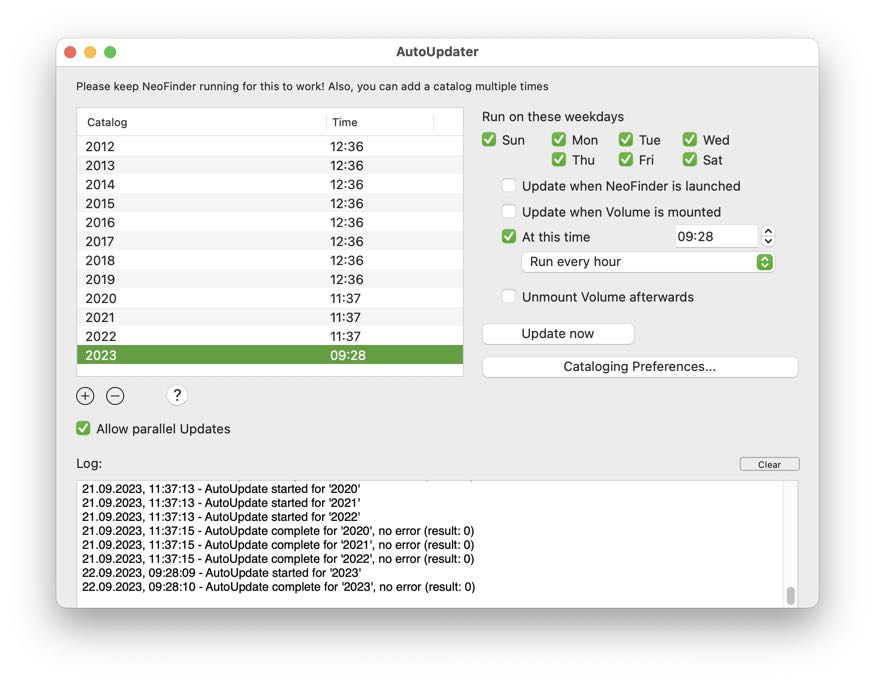Open help via the question mark icon
875x682 pixels.
[177, 396]
